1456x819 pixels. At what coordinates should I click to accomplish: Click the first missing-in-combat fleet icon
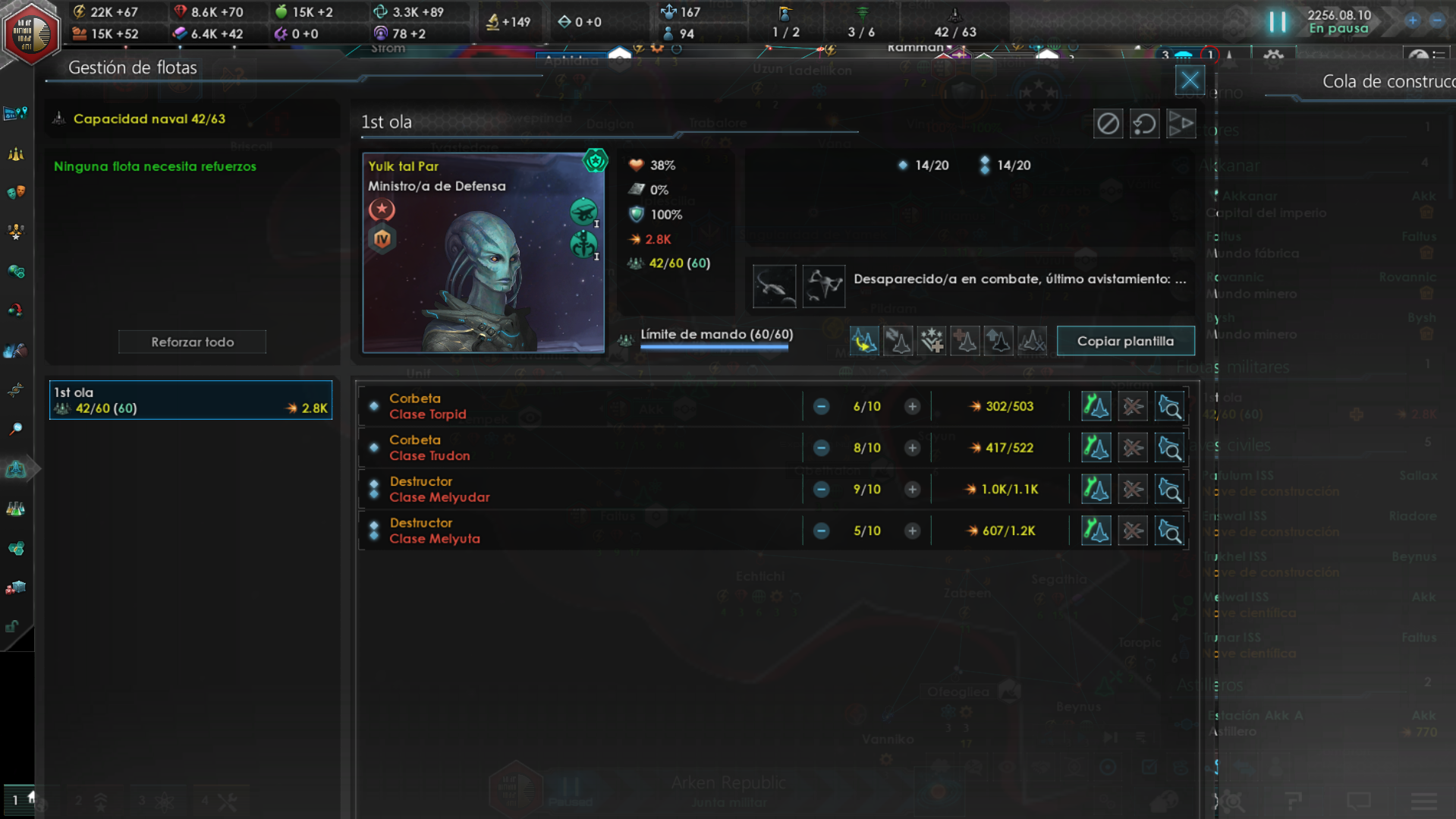click(774, 286)
